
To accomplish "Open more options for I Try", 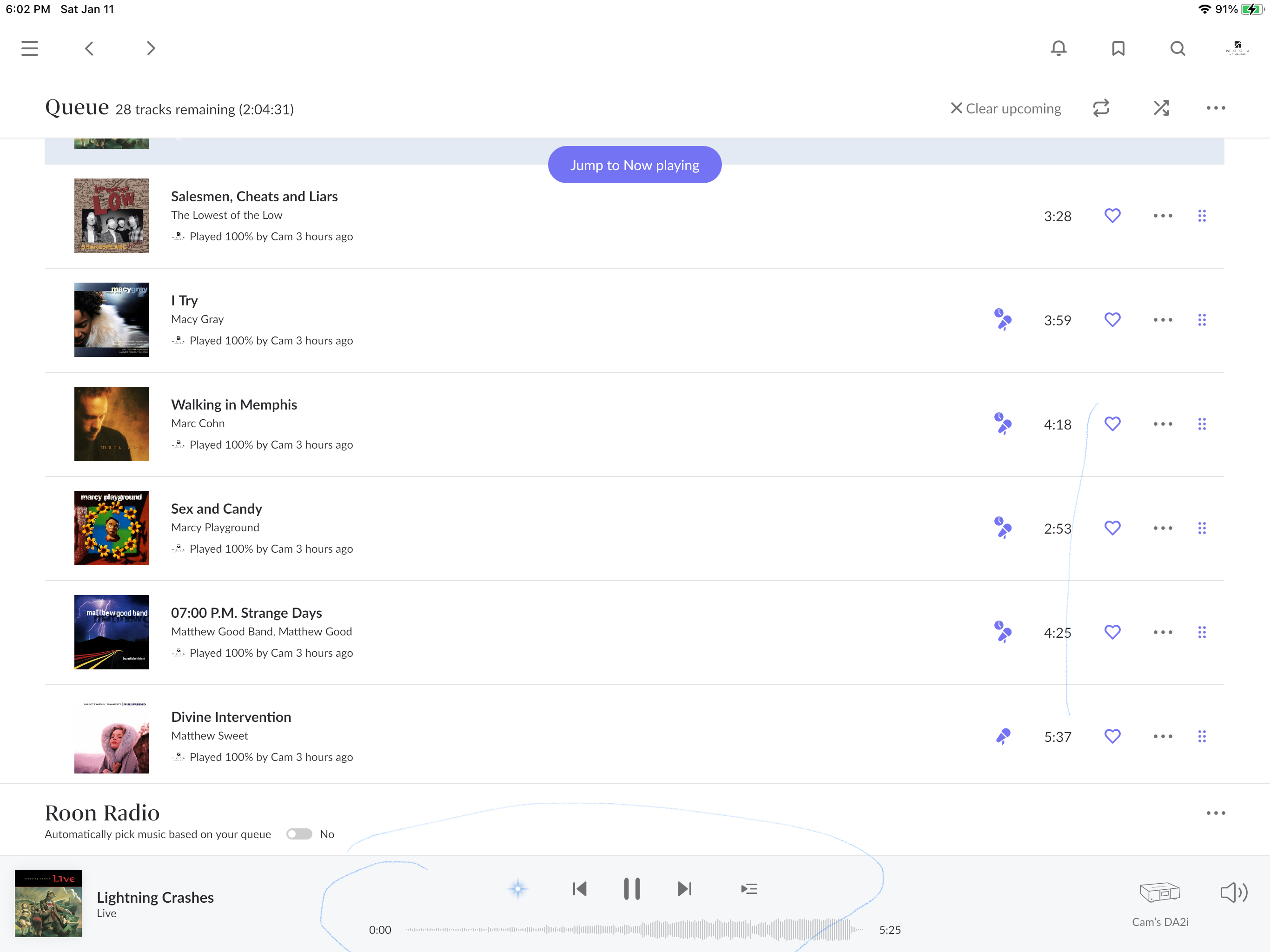I will (1163, 320).
